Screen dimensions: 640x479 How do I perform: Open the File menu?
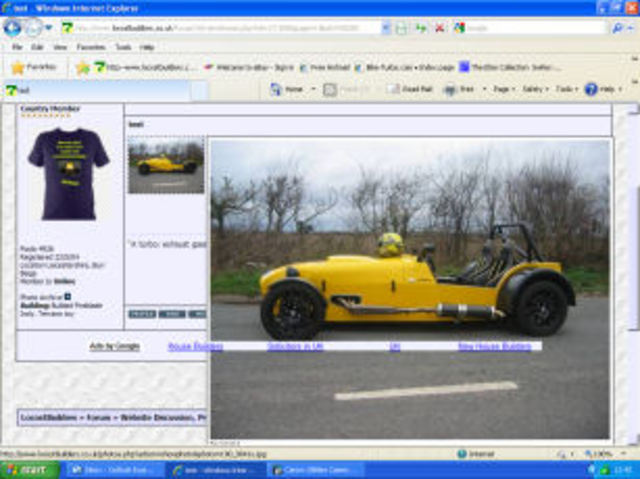click(x=17, y=47)
